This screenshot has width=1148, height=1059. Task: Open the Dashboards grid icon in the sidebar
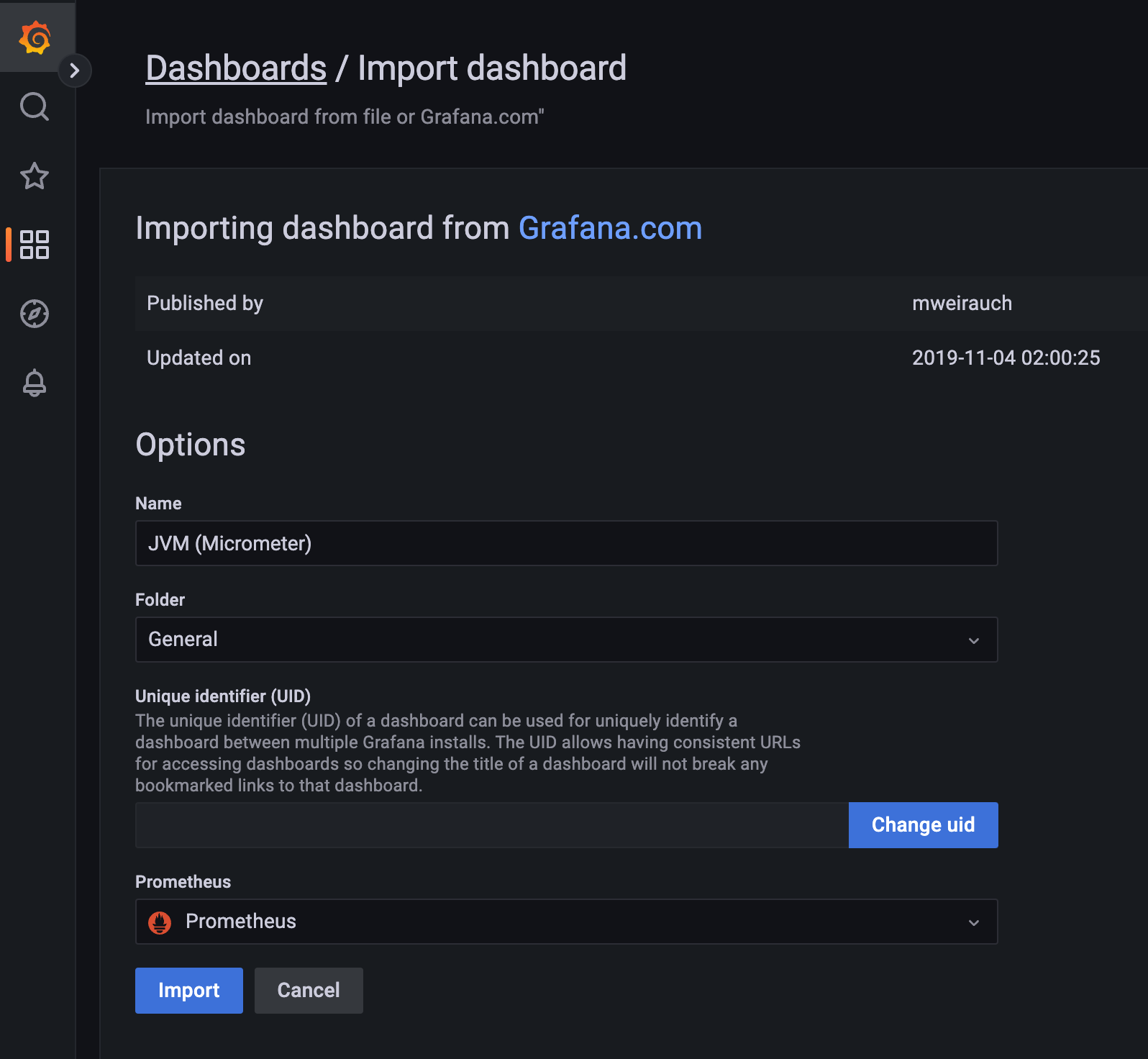[x=35, y=245]
